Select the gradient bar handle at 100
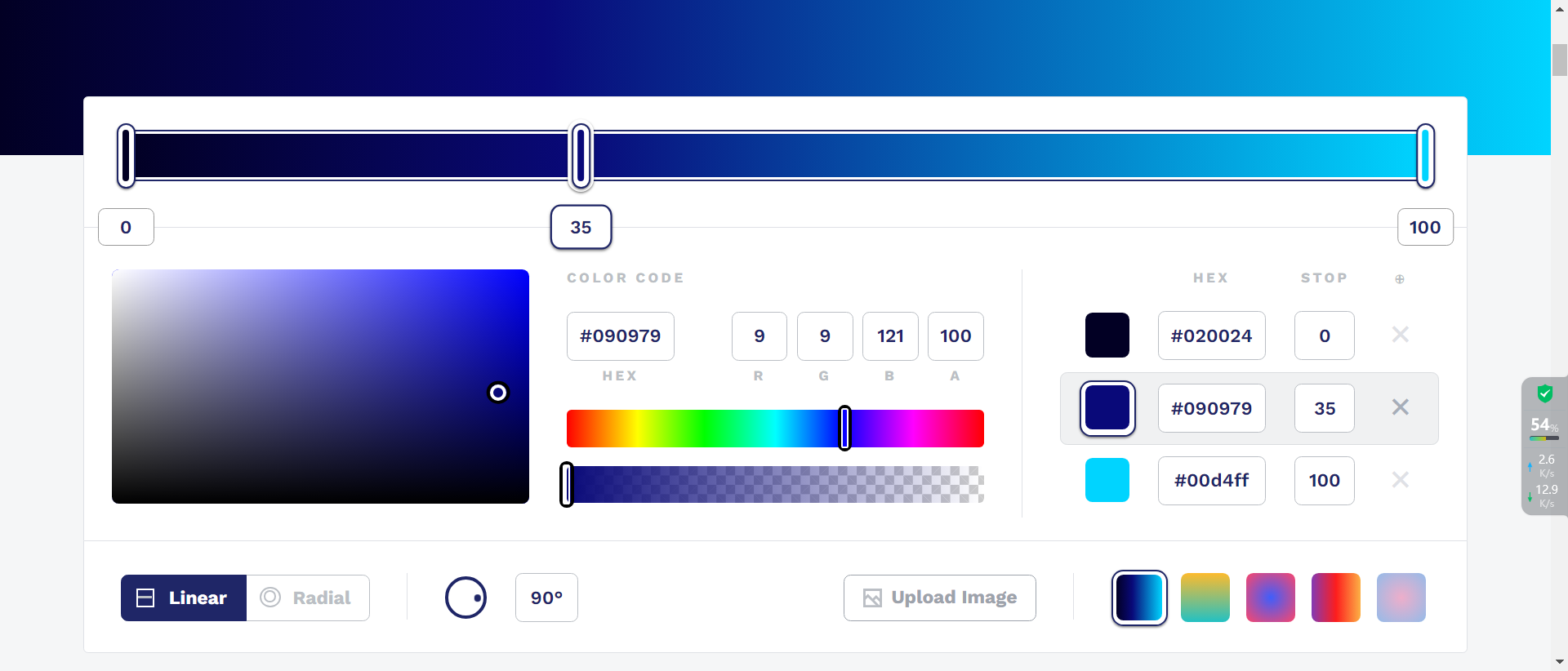The height and width of the screenshot is (671, 1568). 1425,155
